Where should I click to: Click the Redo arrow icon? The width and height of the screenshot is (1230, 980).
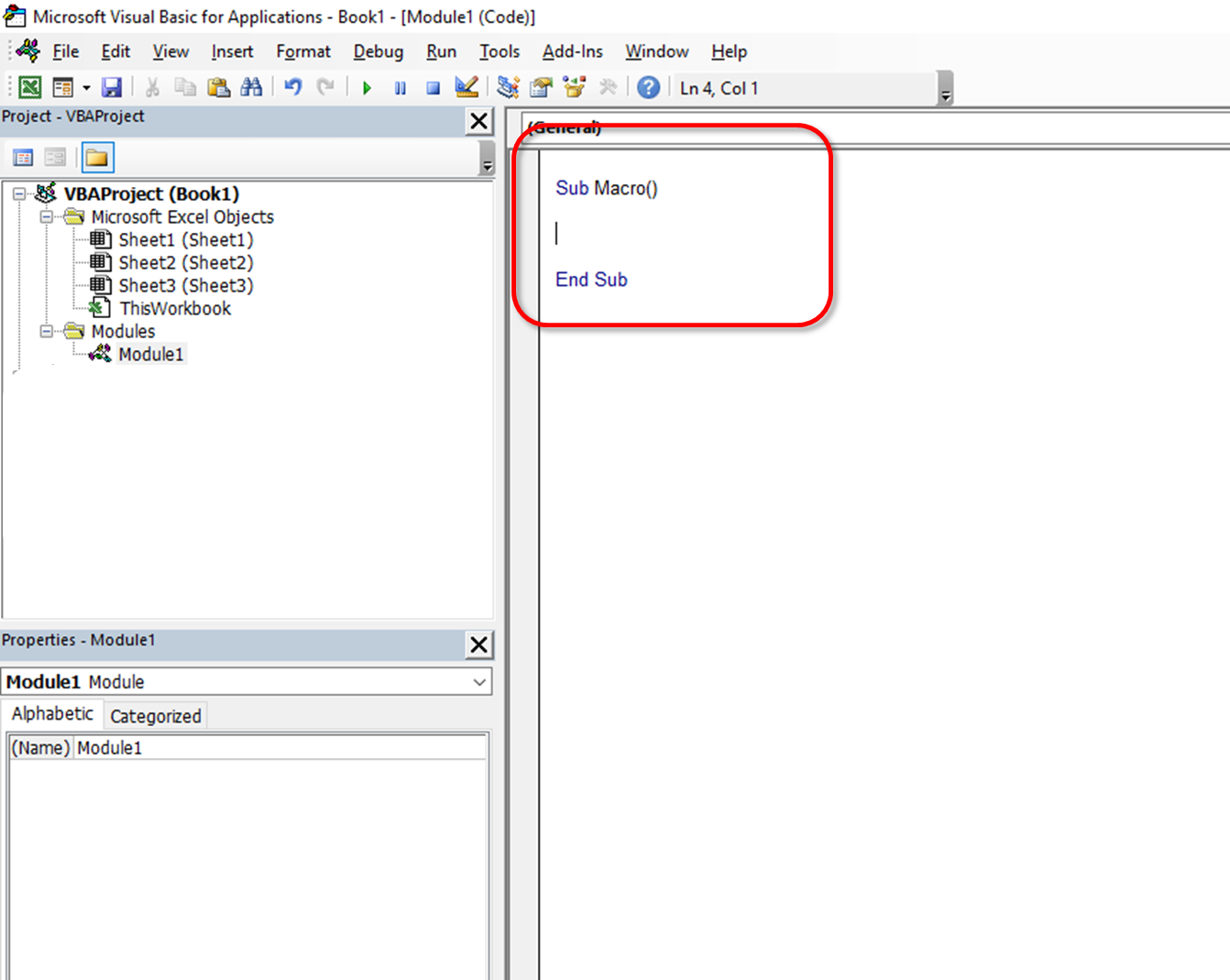pyautogui.click(x=325, y=87)
